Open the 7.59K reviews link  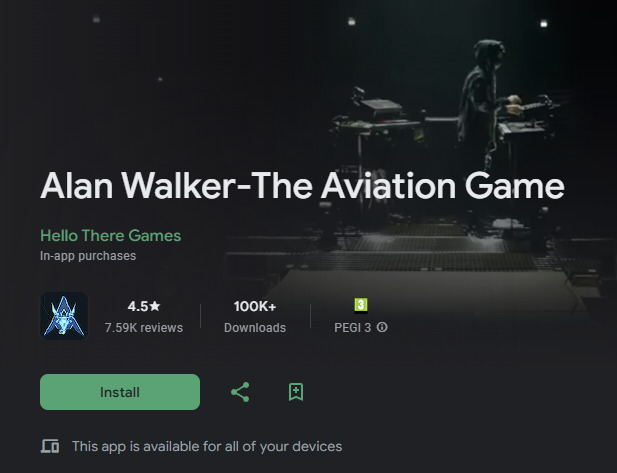coord(144,327)
